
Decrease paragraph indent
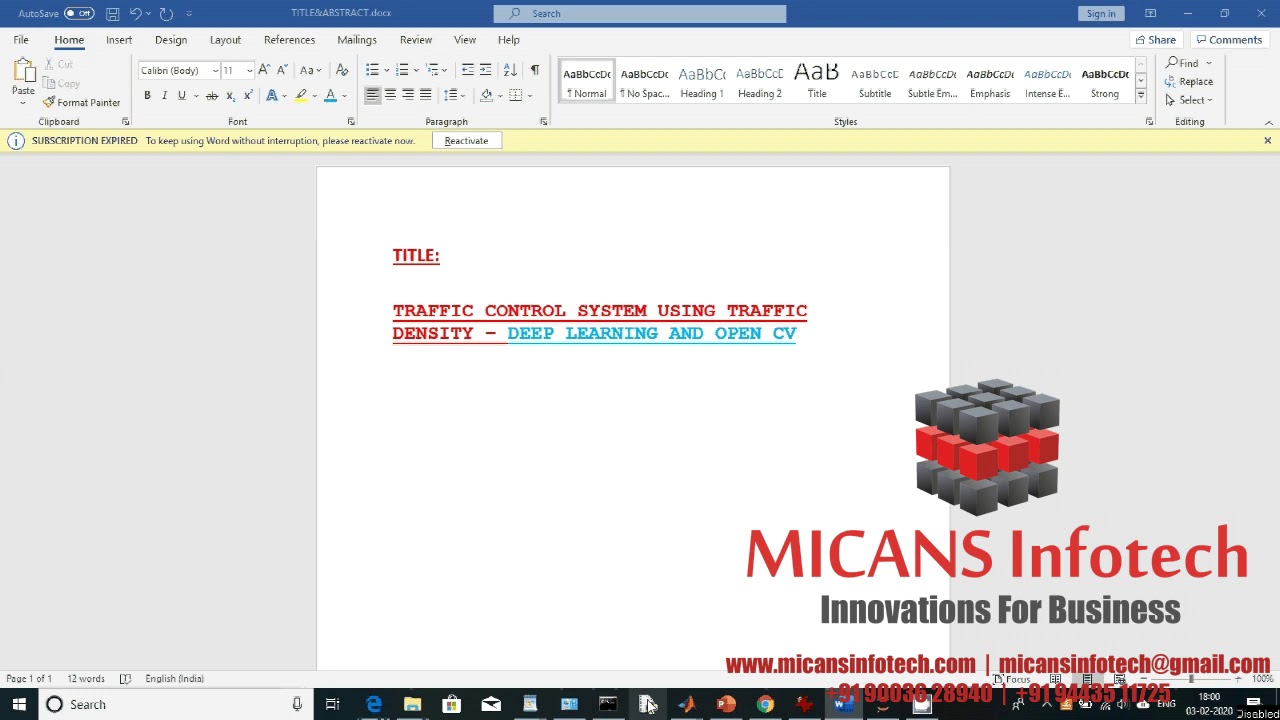click(467, 70)
